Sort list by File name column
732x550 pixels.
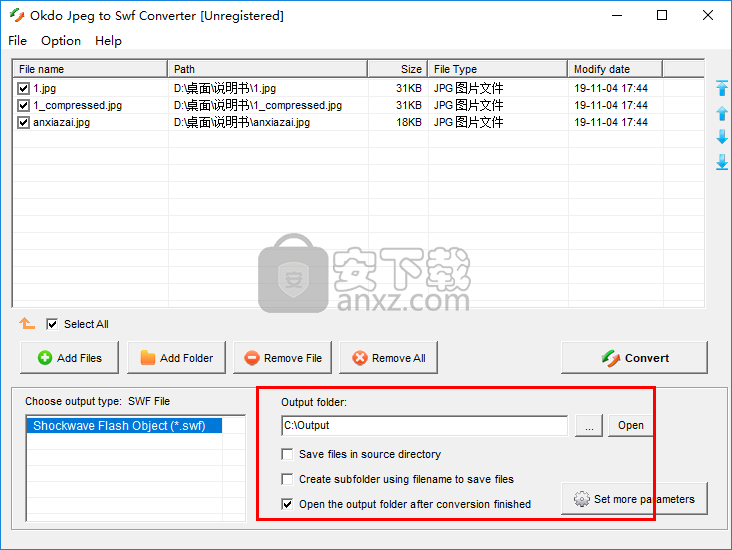[x=90, y=69]
